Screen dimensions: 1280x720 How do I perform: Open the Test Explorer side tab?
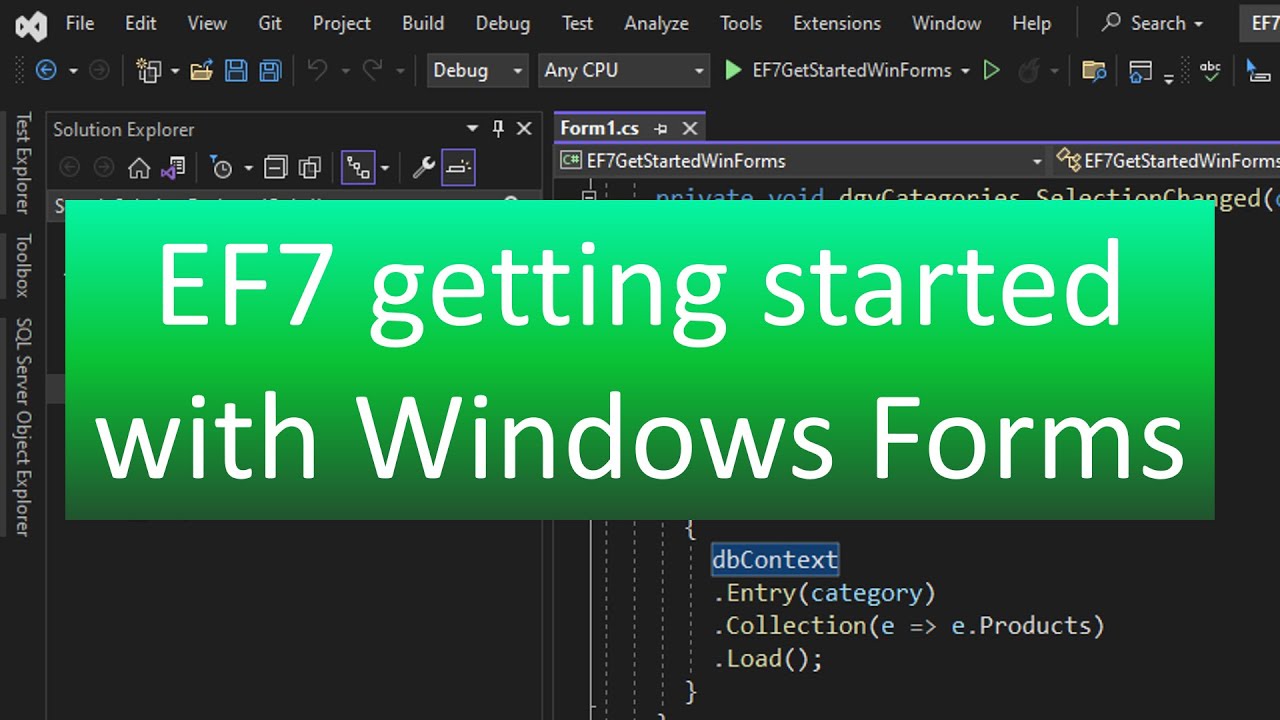pyautogui.click(x=22, y=162)
